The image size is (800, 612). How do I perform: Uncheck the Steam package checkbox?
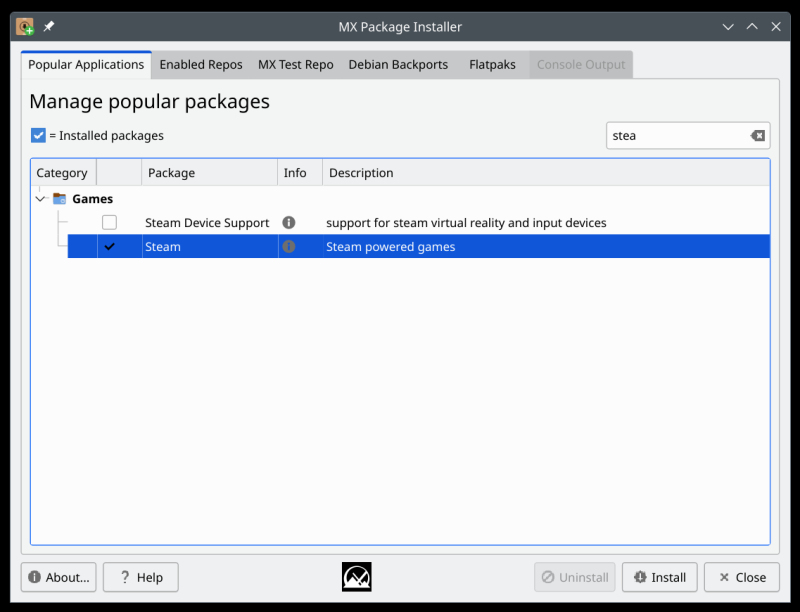(109, 246)
